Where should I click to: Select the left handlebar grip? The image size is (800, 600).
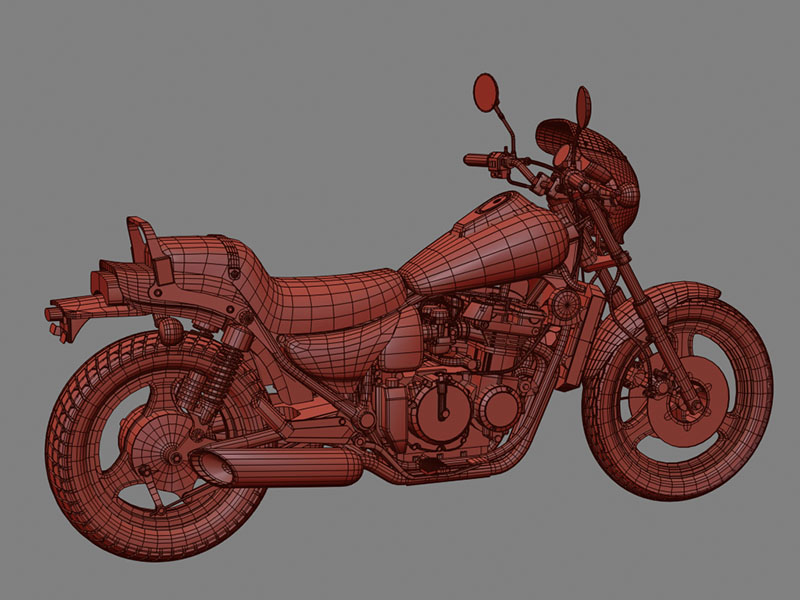click(x=477, y=160)
